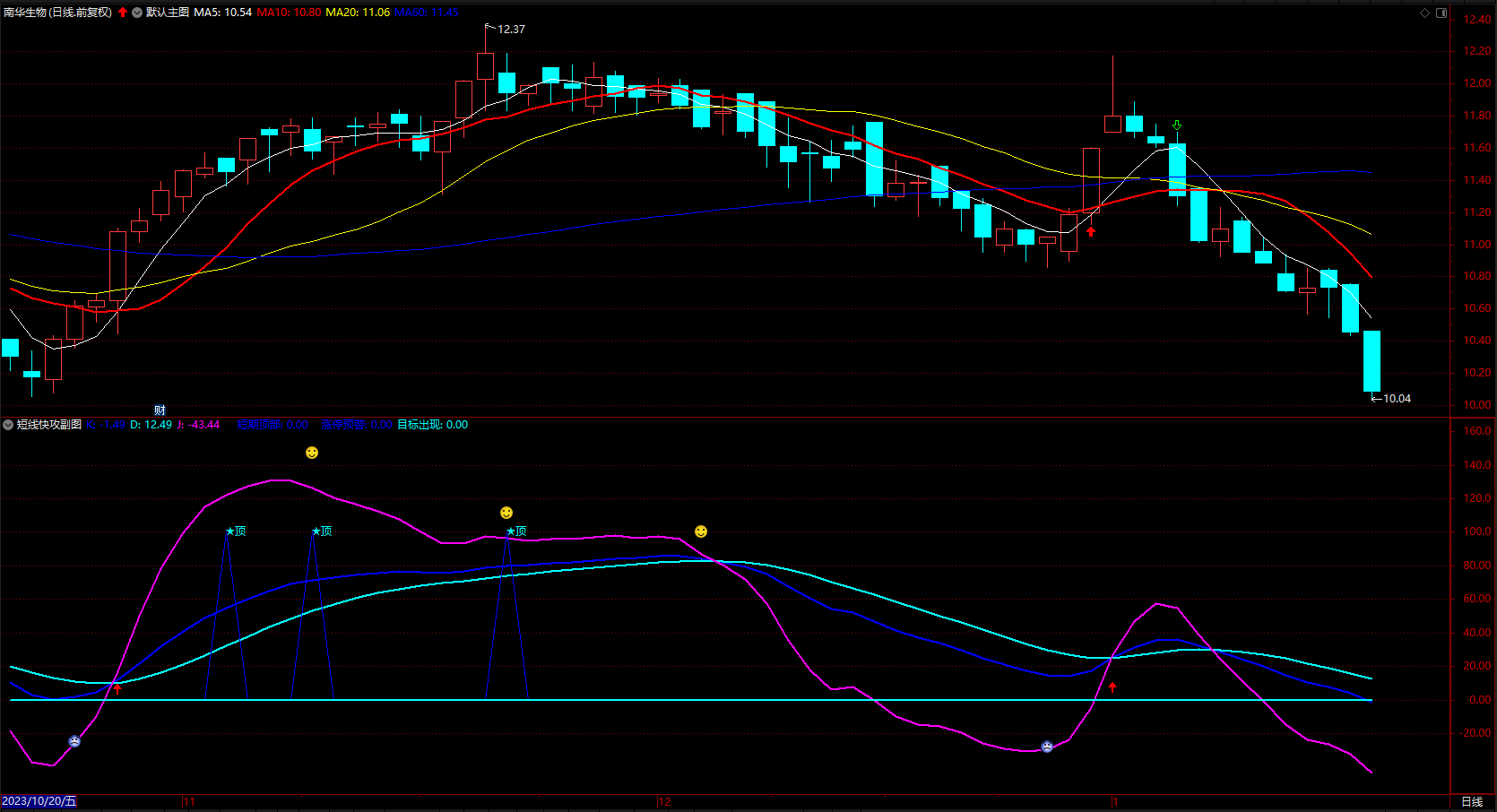This screenshot has width=1497, height=812.
Task: Click the 目标出现: 0.00 readout
Action: [x=432, y=425]
